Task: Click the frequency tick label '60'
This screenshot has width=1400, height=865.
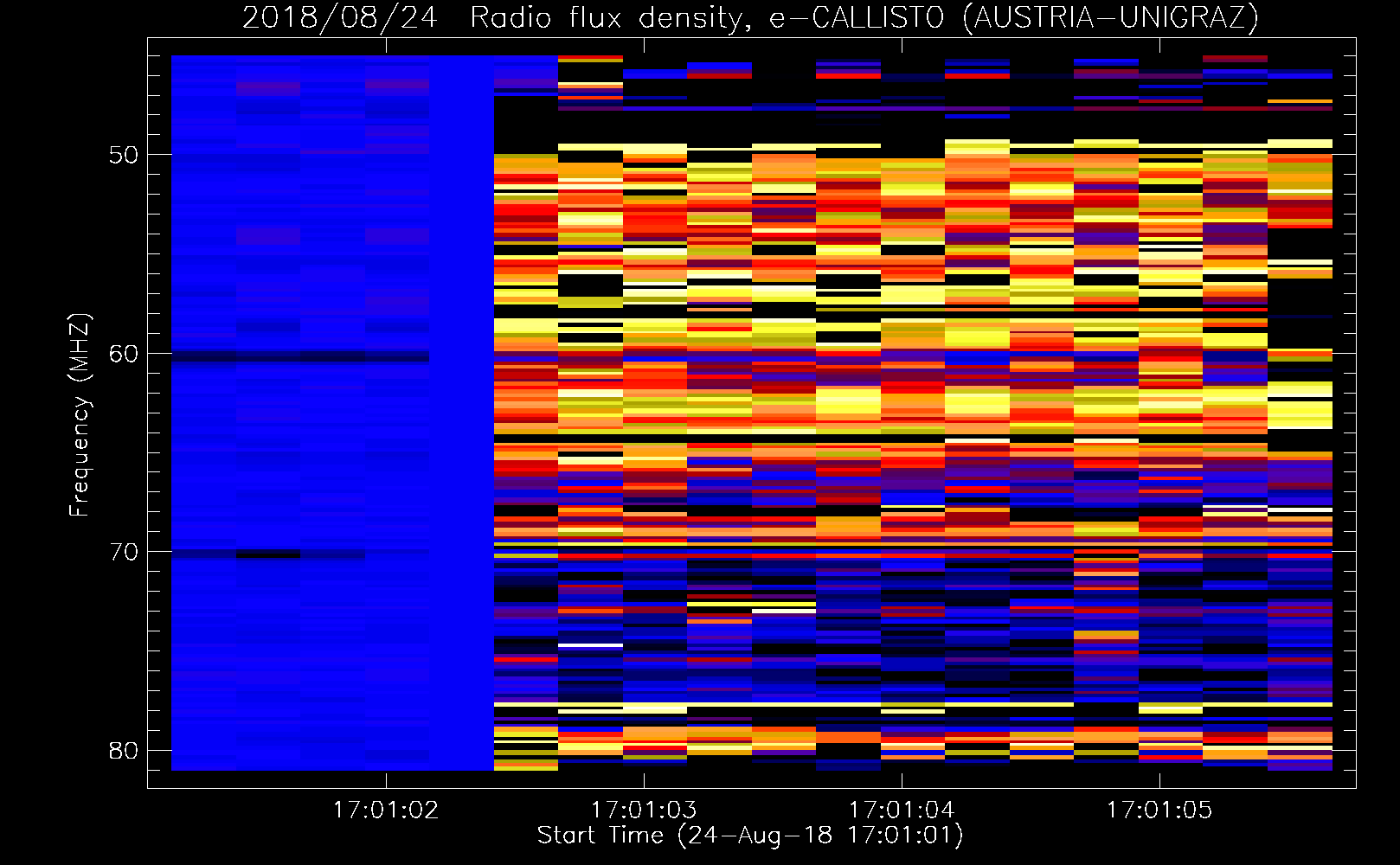Action: coord(124,354)
